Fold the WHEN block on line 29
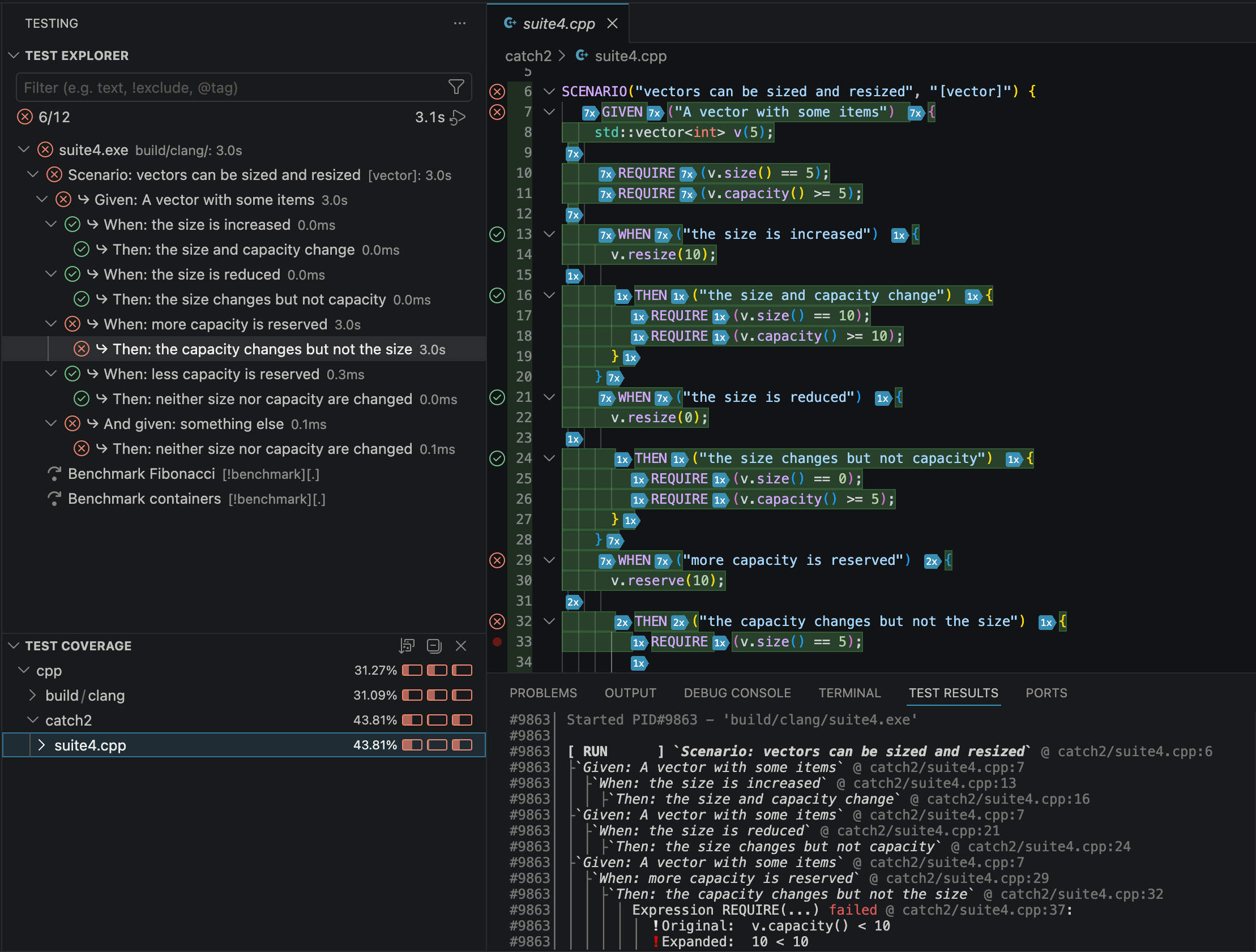1256x952 pixels. 549,560
